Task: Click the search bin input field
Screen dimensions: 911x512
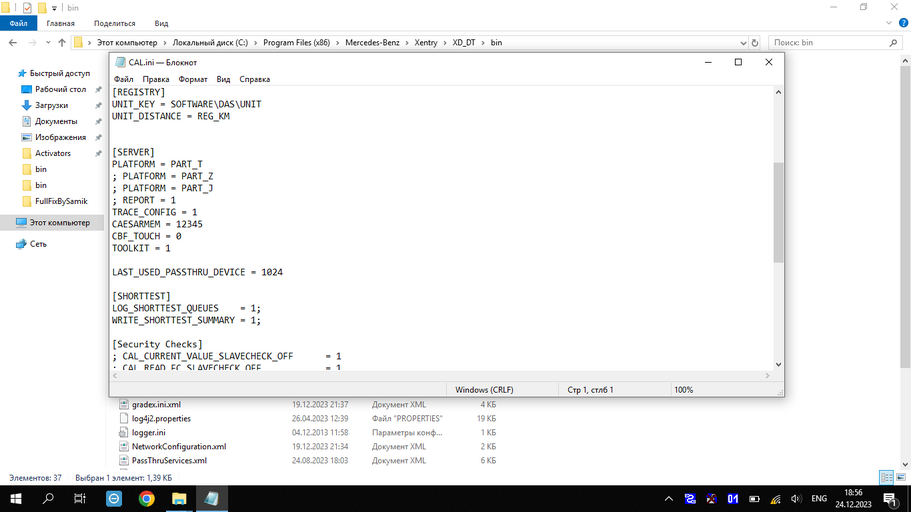Action: click(x=828, y=42)
